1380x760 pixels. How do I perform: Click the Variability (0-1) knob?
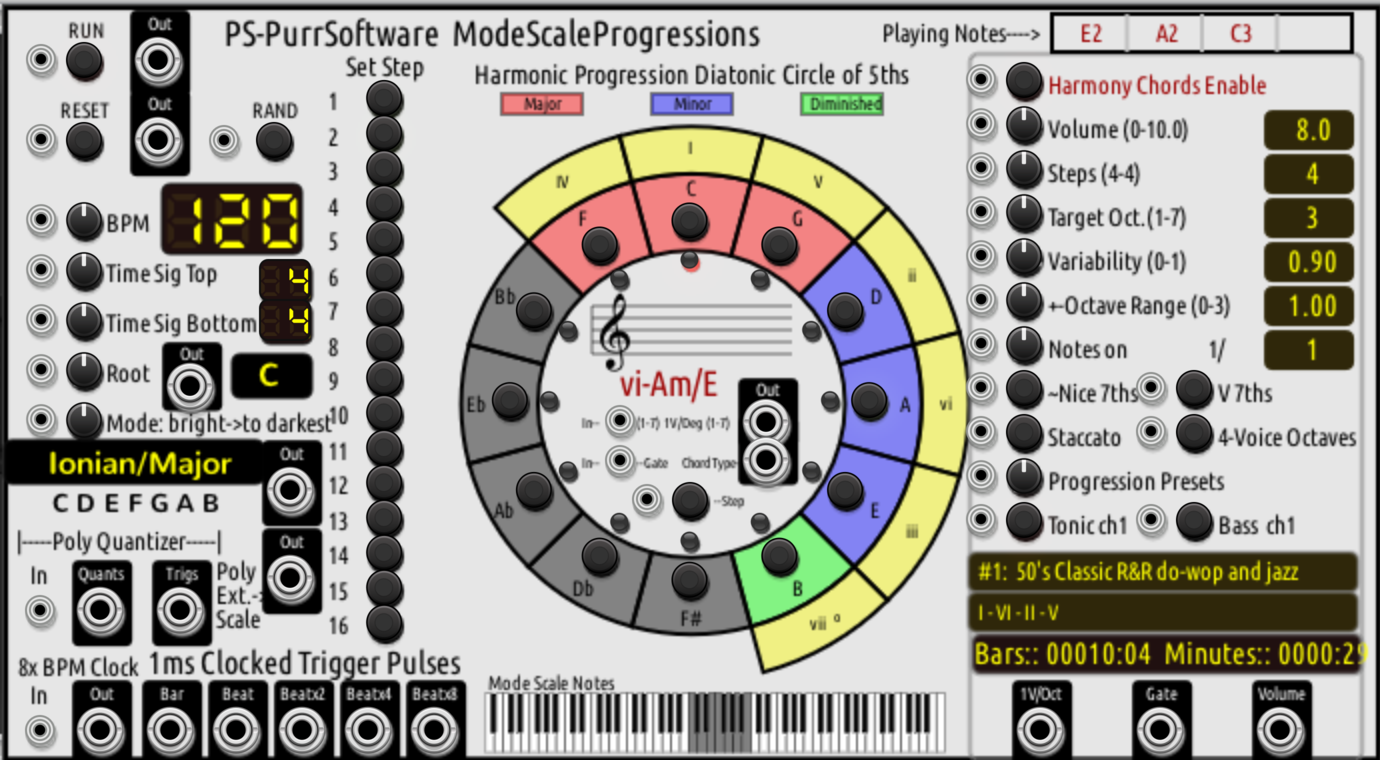point(1024,257)
